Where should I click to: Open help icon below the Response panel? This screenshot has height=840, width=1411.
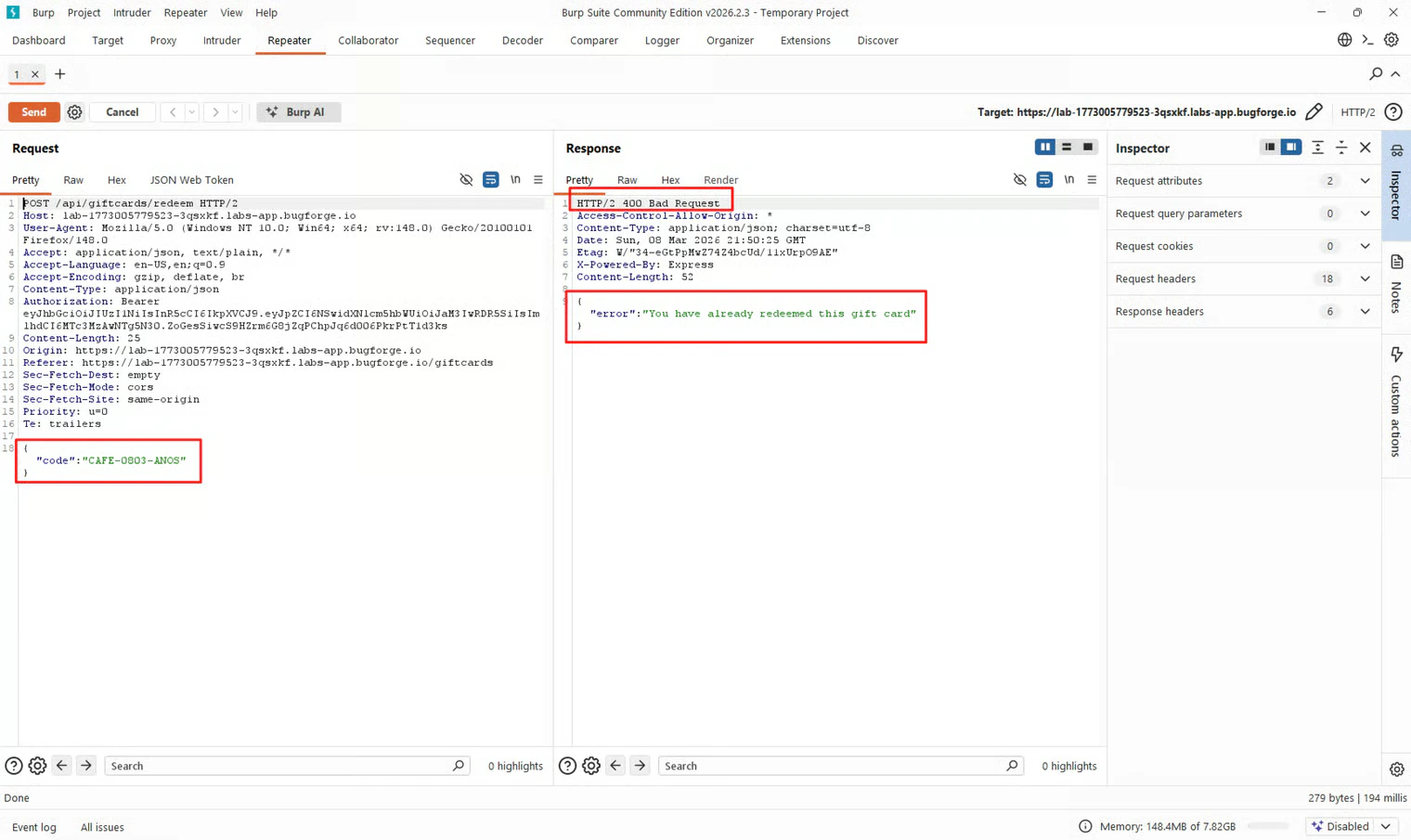pyautogui.click(x=567, y=766)
